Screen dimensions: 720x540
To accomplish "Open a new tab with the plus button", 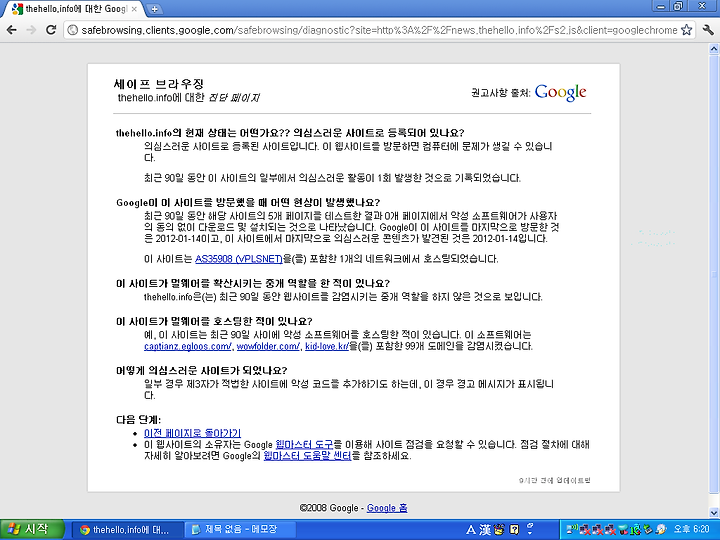I will tap(155, 9).
